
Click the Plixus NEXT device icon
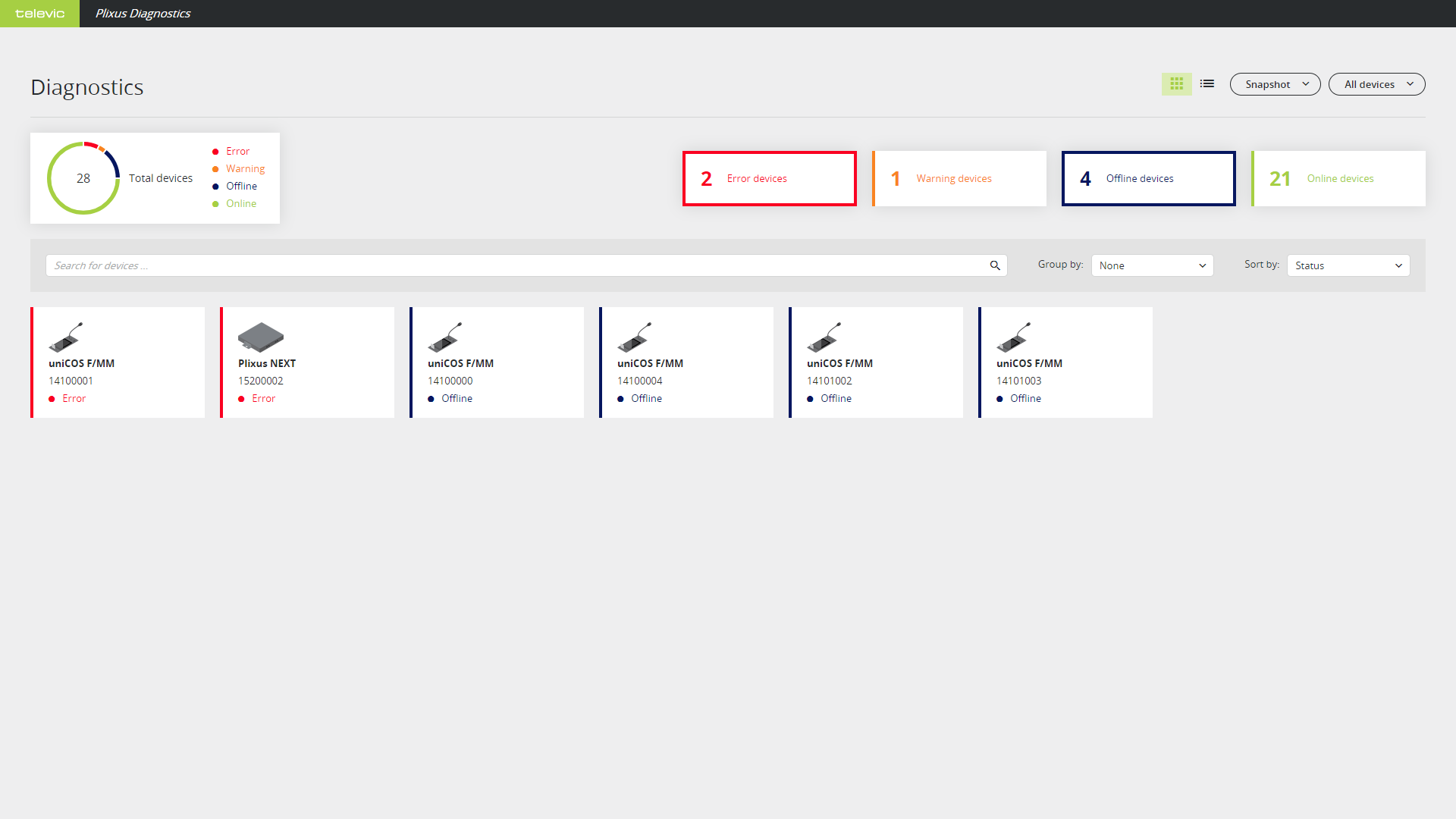(260, 337)
